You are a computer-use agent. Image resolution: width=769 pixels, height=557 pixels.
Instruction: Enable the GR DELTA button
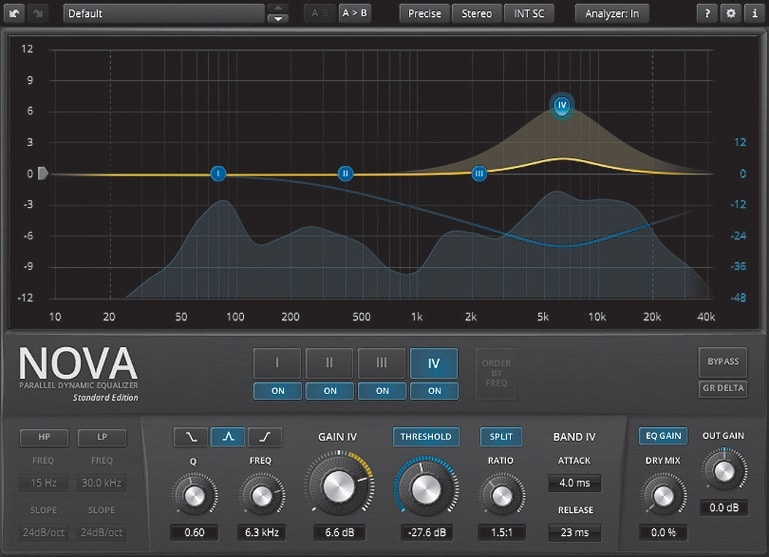[x=723, y=388]
